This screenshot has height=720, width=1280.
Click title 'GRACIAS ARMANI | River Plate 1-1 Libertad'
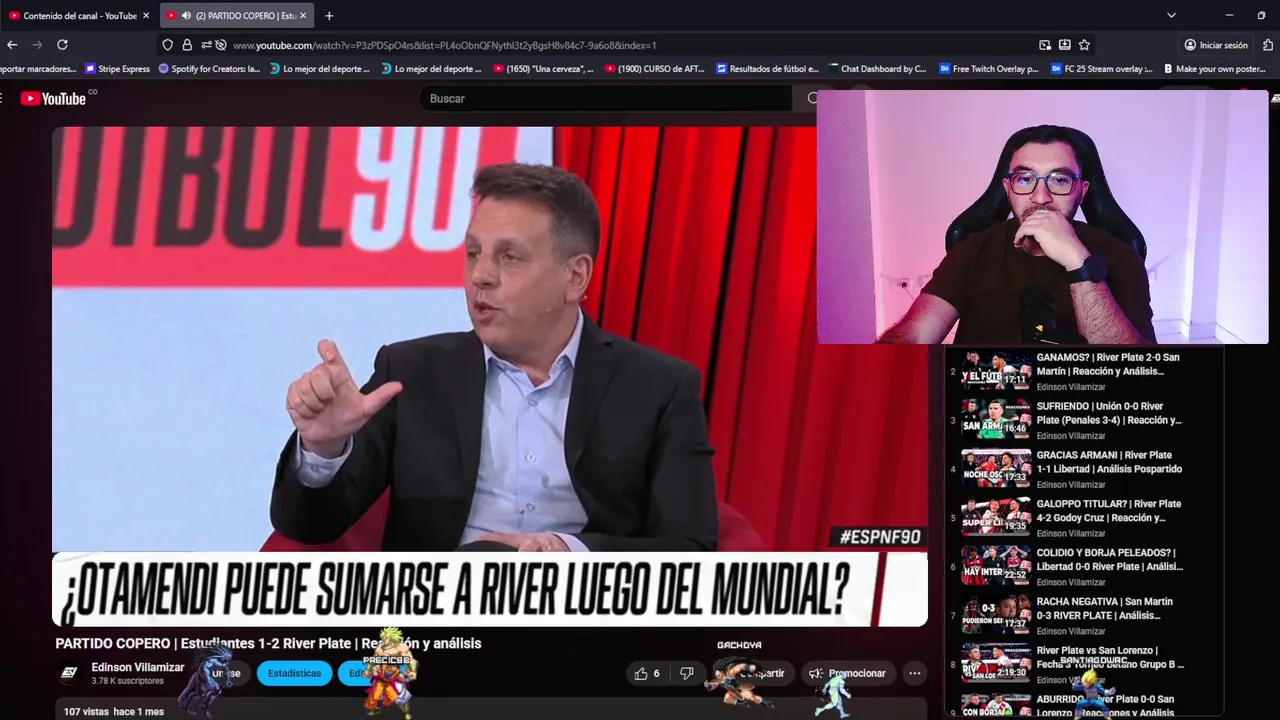pyautogui.click(x=1109, y=462)
